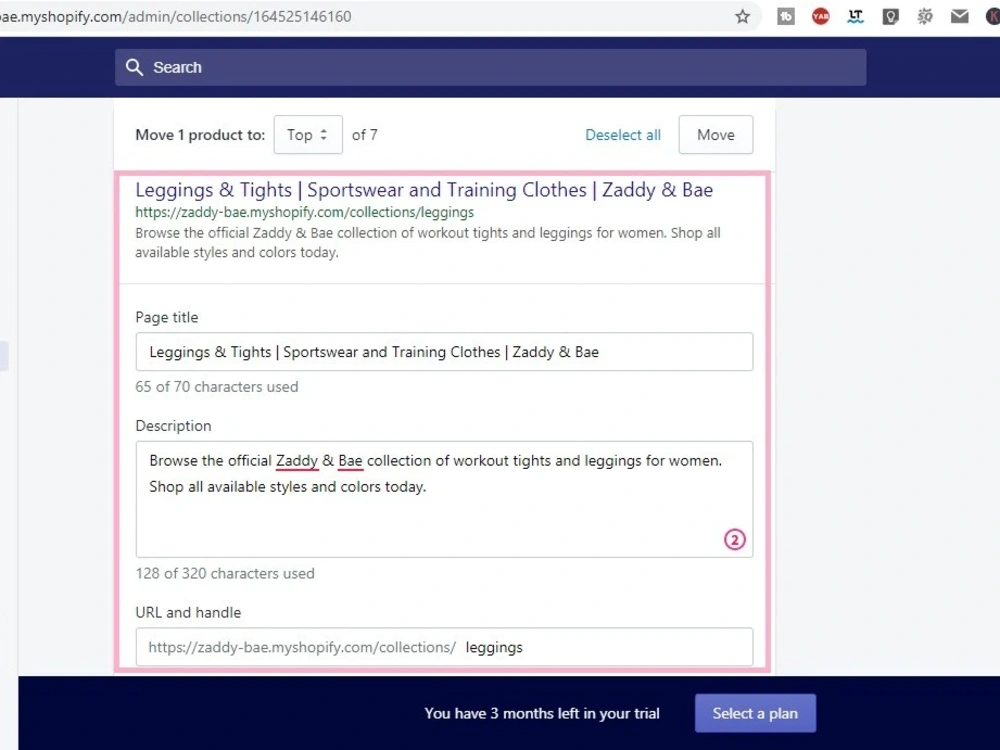Click the 'Page title' label

pyautogui.click(x=167, y=318)
